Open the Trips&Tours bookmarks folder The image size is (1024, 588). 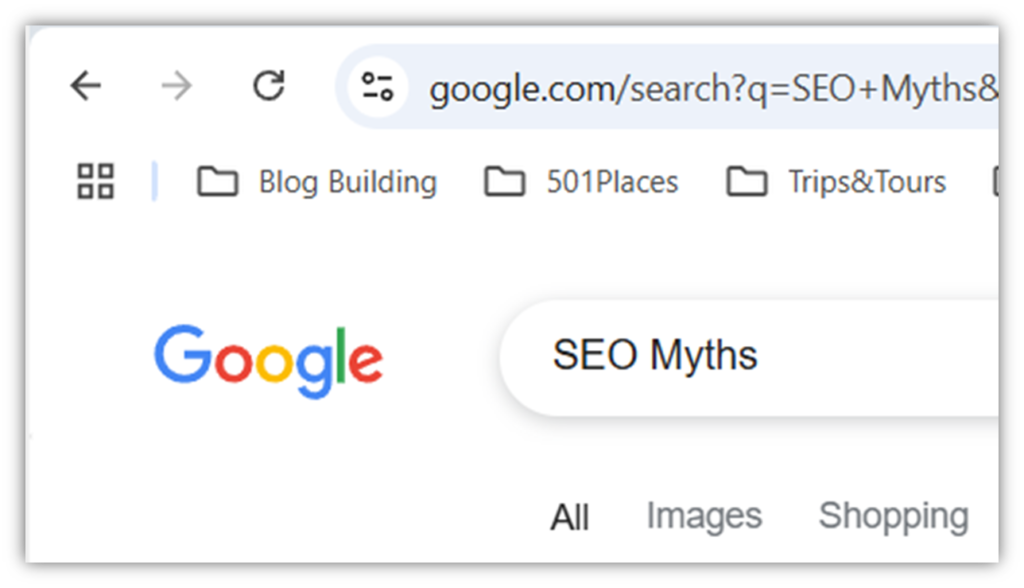[x=868, y=182]
